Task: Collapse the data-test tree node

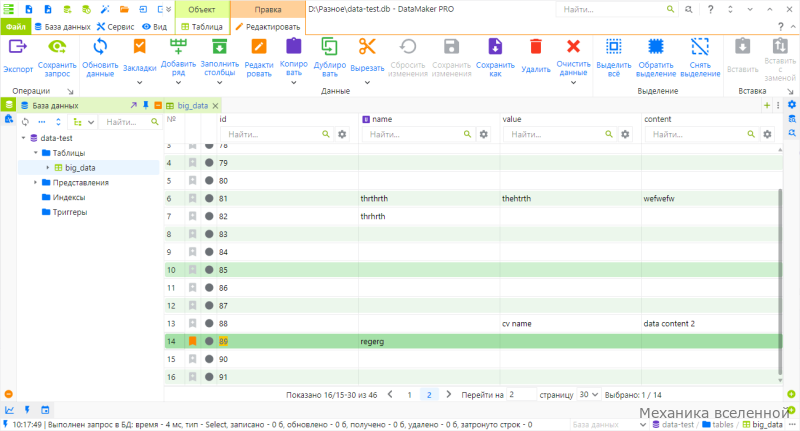Action: click(x=23, y=138)
